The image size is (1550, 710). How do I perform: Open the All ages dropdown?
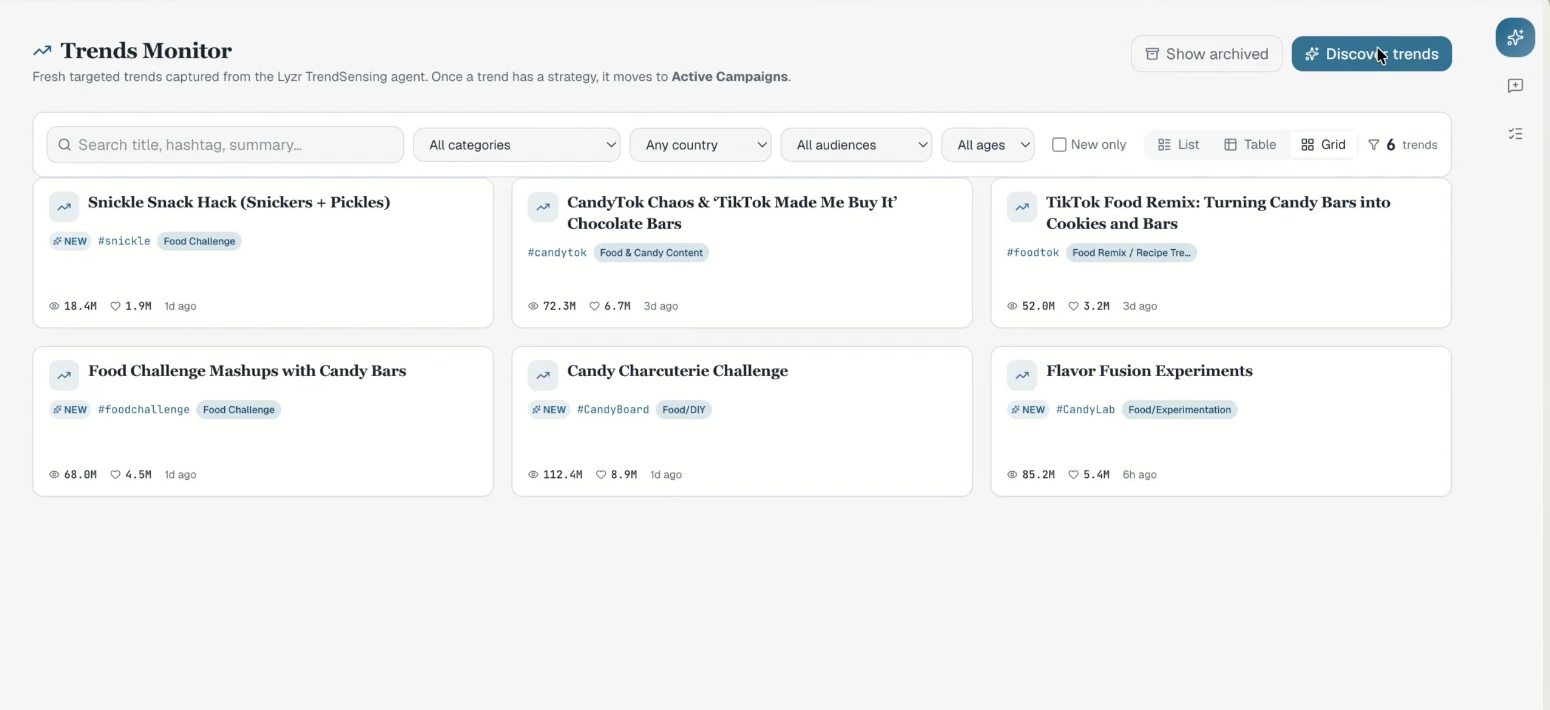point(988,145)
